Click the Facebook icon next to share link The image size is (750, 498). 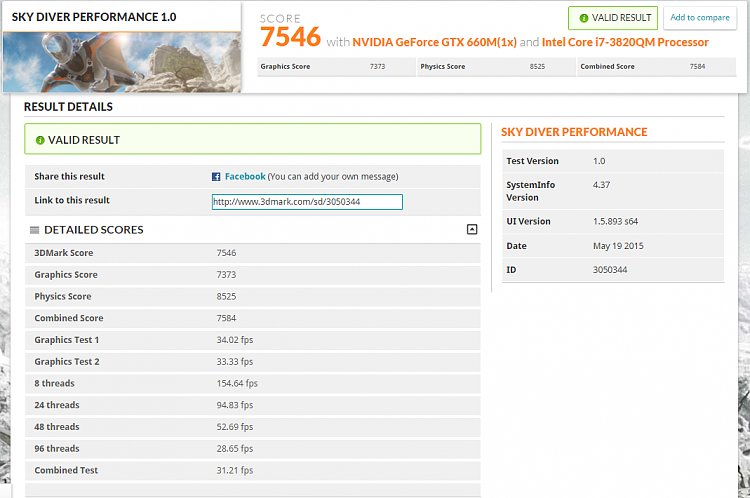(216, 177)
